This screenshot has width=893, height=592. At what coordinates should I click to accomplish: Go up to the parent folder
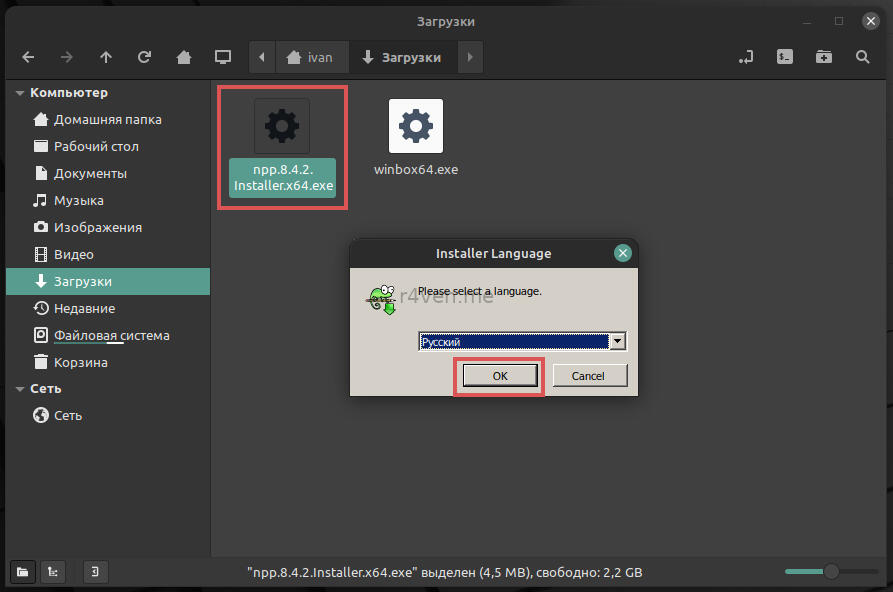point(106,57)
